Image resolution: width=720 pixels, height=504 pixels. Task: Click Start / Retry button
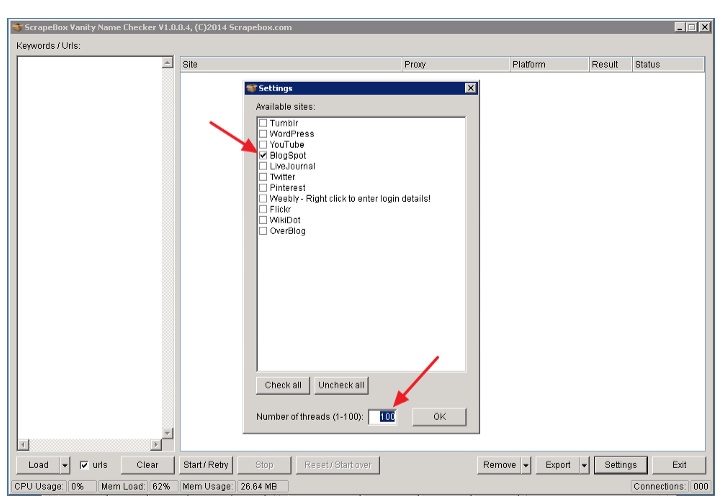(x=206, y=465)
